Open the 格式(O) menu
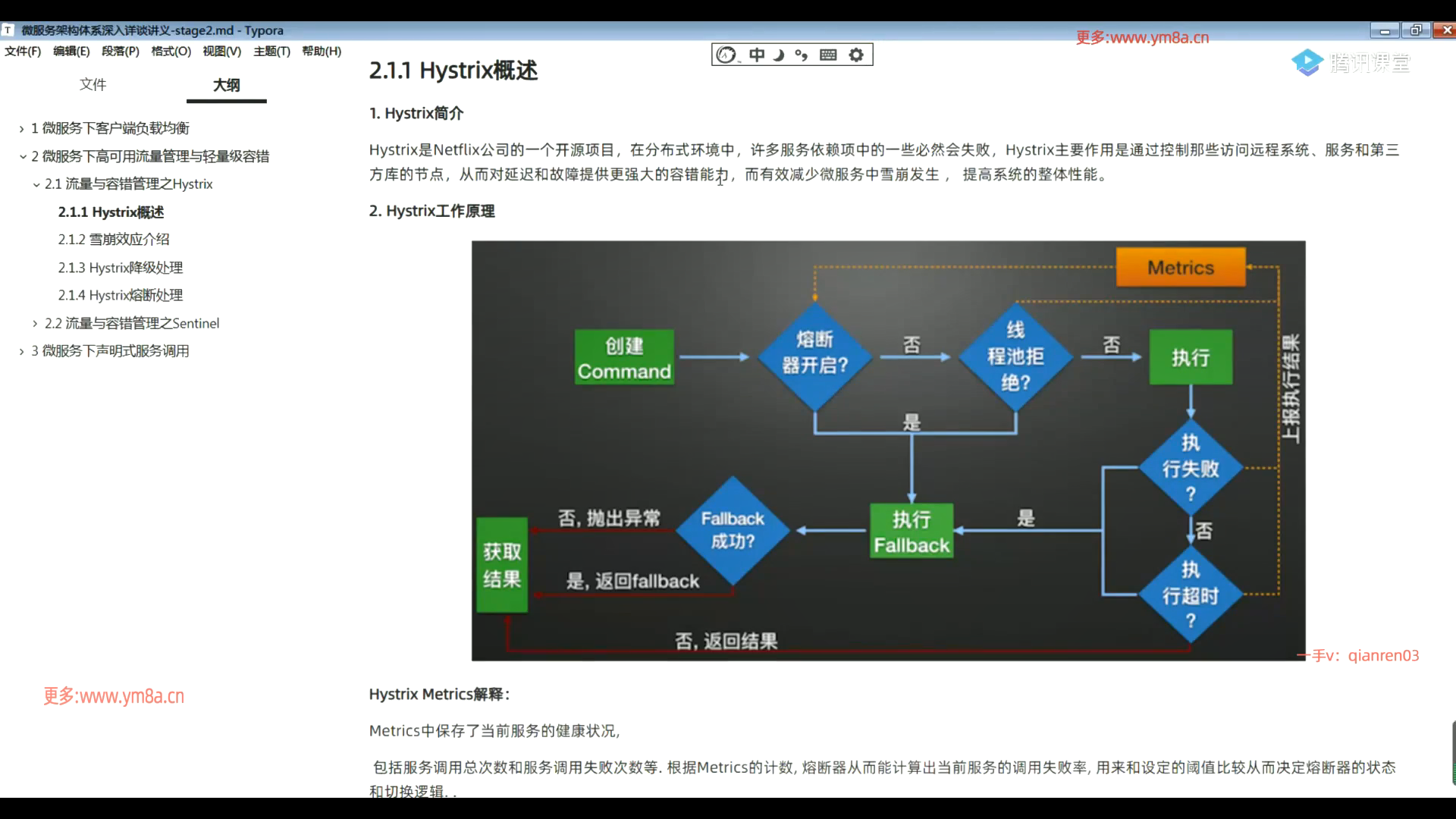 tap(171, 51)
